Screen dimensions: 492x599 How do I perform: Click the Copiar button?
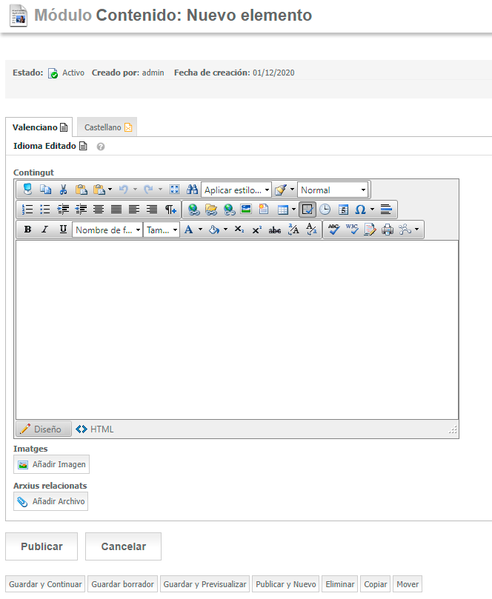[375, 584]
